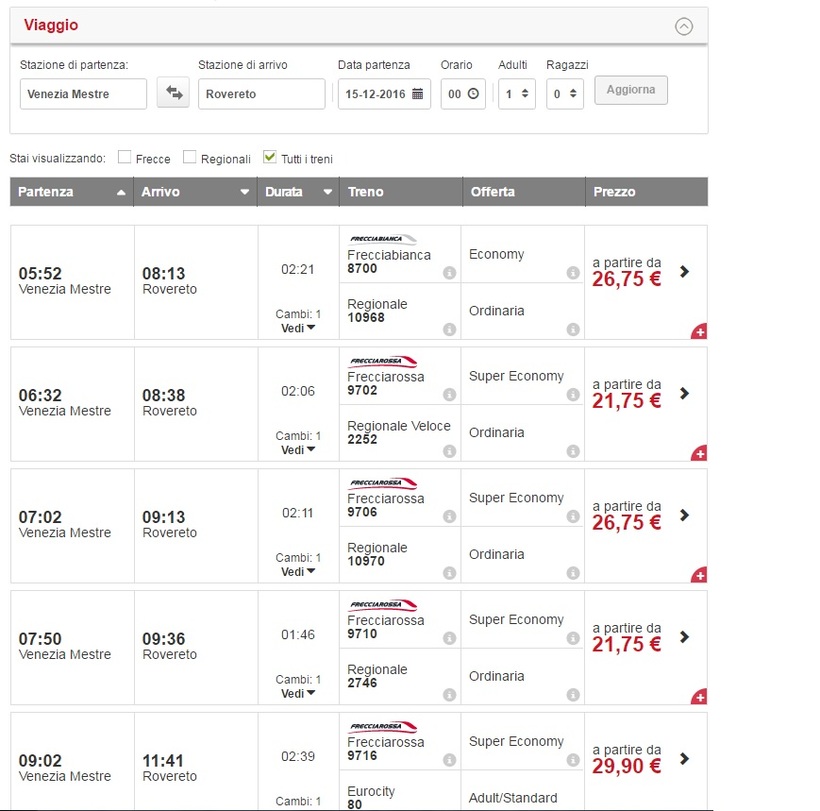Click red plus icon on 07:50 trip

coord(699,697)
